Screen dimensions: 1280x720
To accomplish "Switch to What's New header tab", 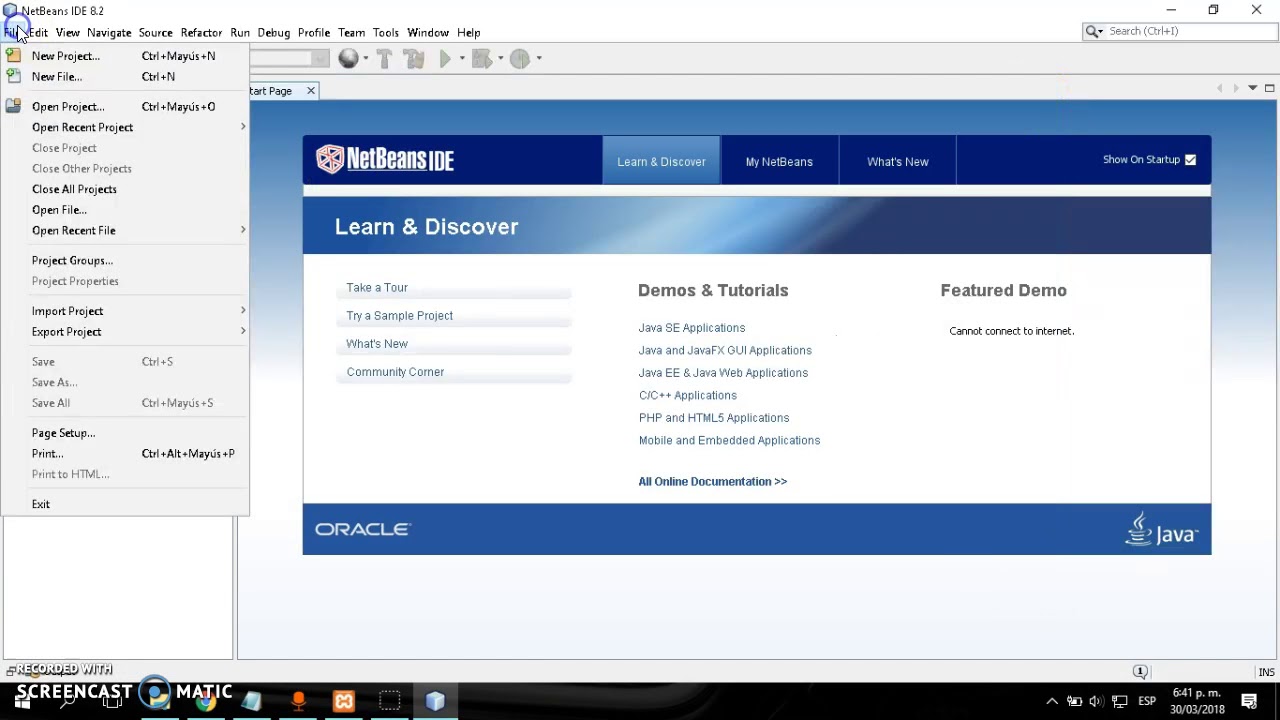I will tap(898, 161).
